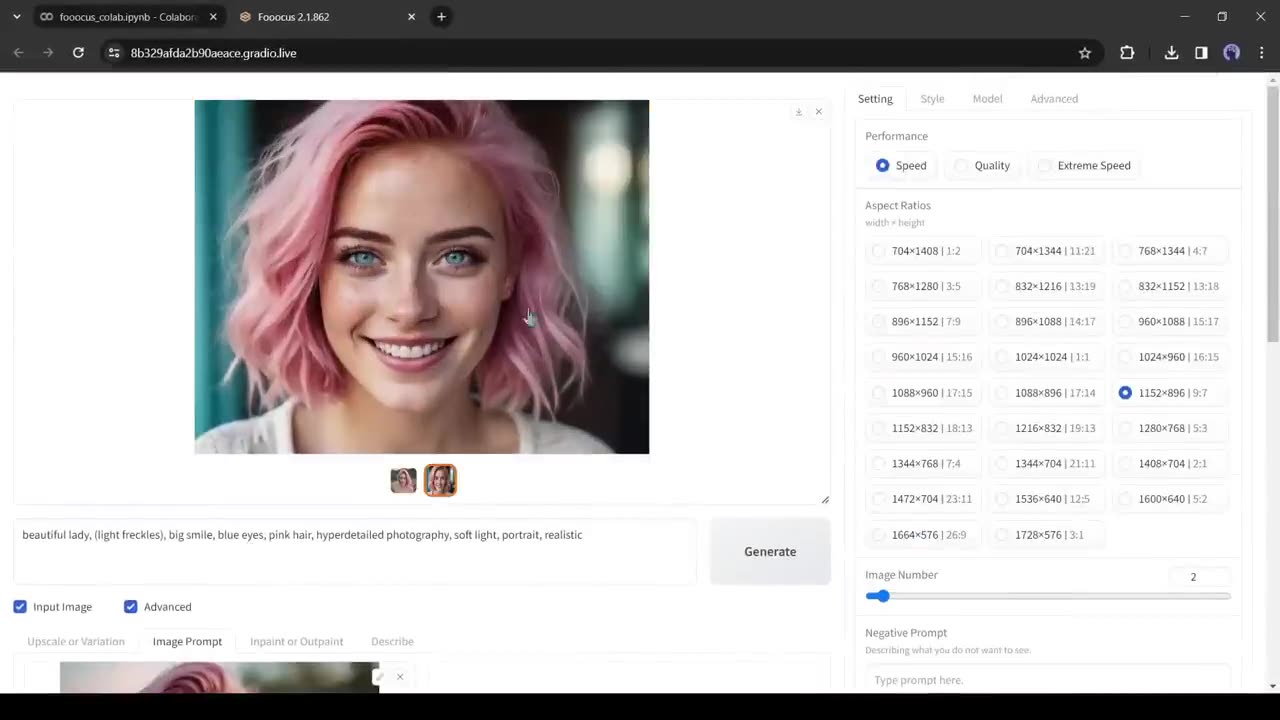
Task: Adjust the Image Number slider
Action: [x=1048, y=596]
